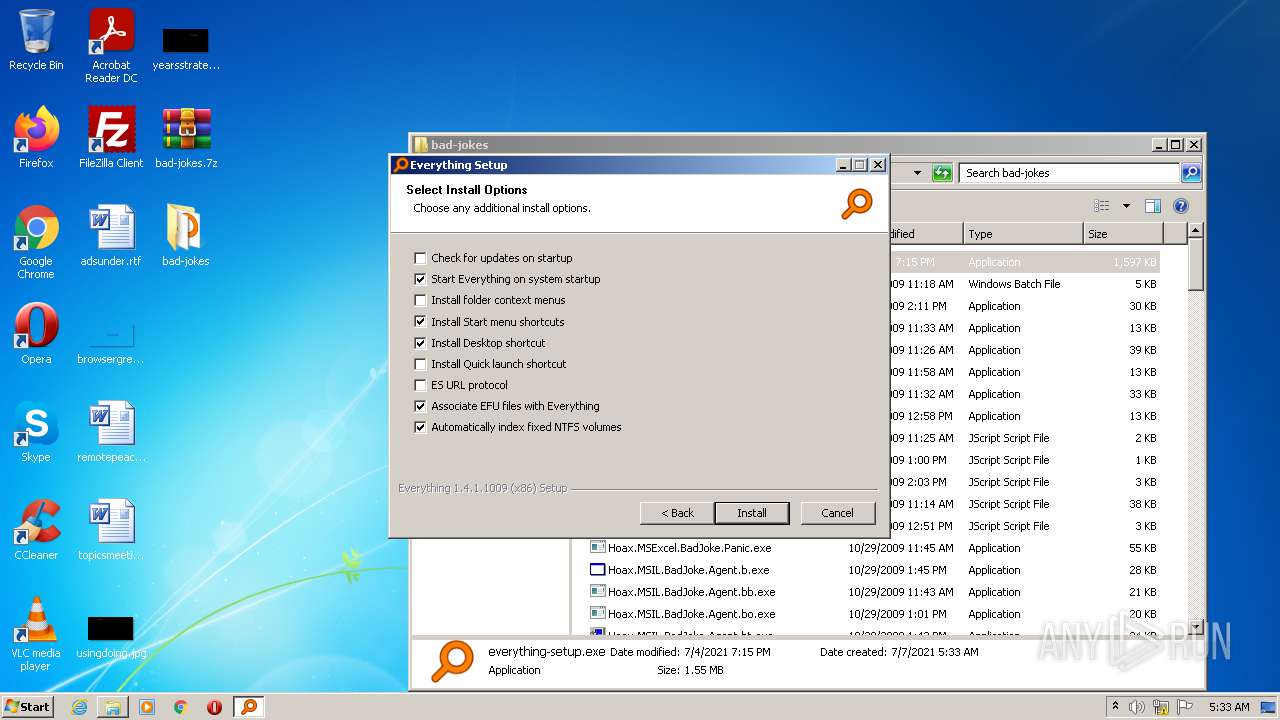Open media player taskbar icon
This screenshot has width=1280, height=720.
(x=147, y=707)
